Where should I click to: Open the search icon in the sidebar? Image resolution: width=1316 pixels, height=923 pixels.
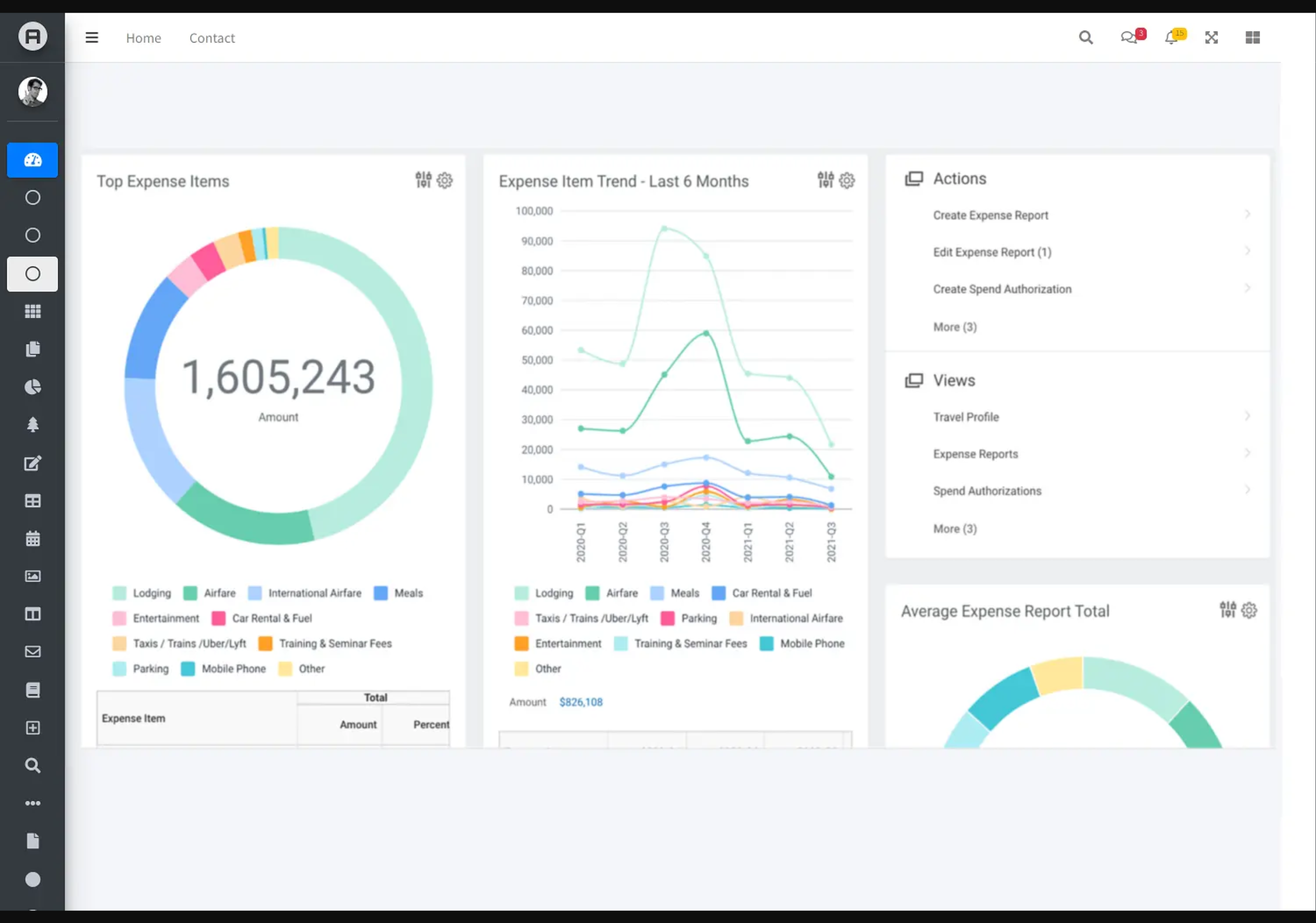point(32,765)
